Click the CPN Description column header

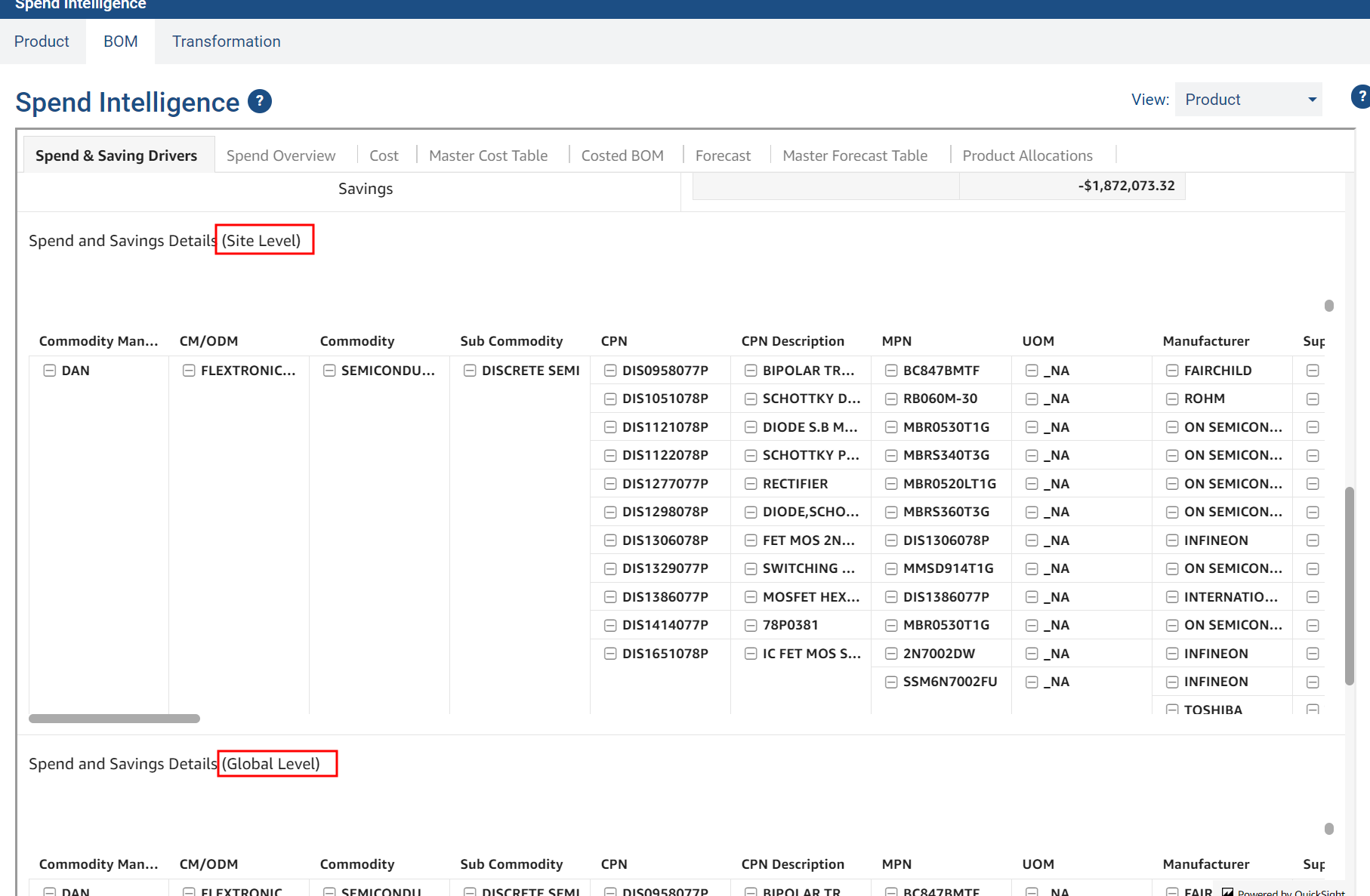coord(793,341)
